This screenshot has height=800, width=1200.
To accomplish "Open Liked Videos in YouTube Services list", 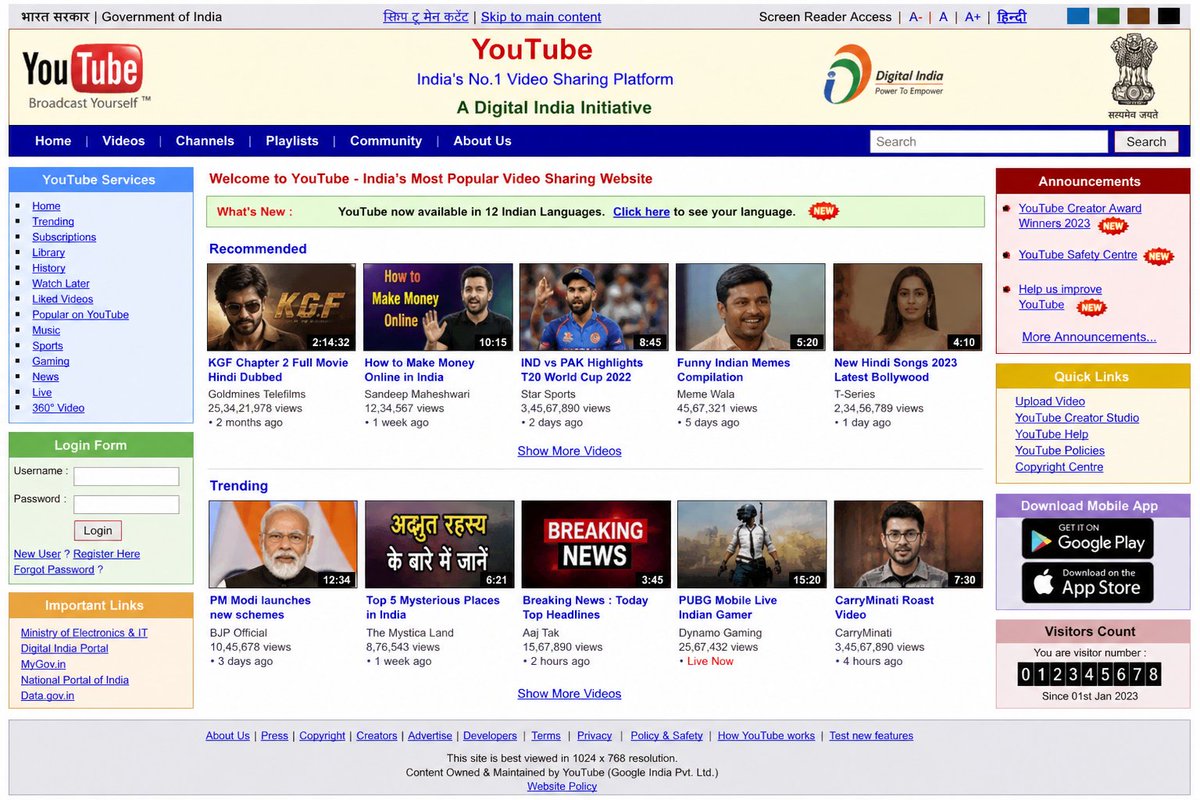I will [62, 299].
